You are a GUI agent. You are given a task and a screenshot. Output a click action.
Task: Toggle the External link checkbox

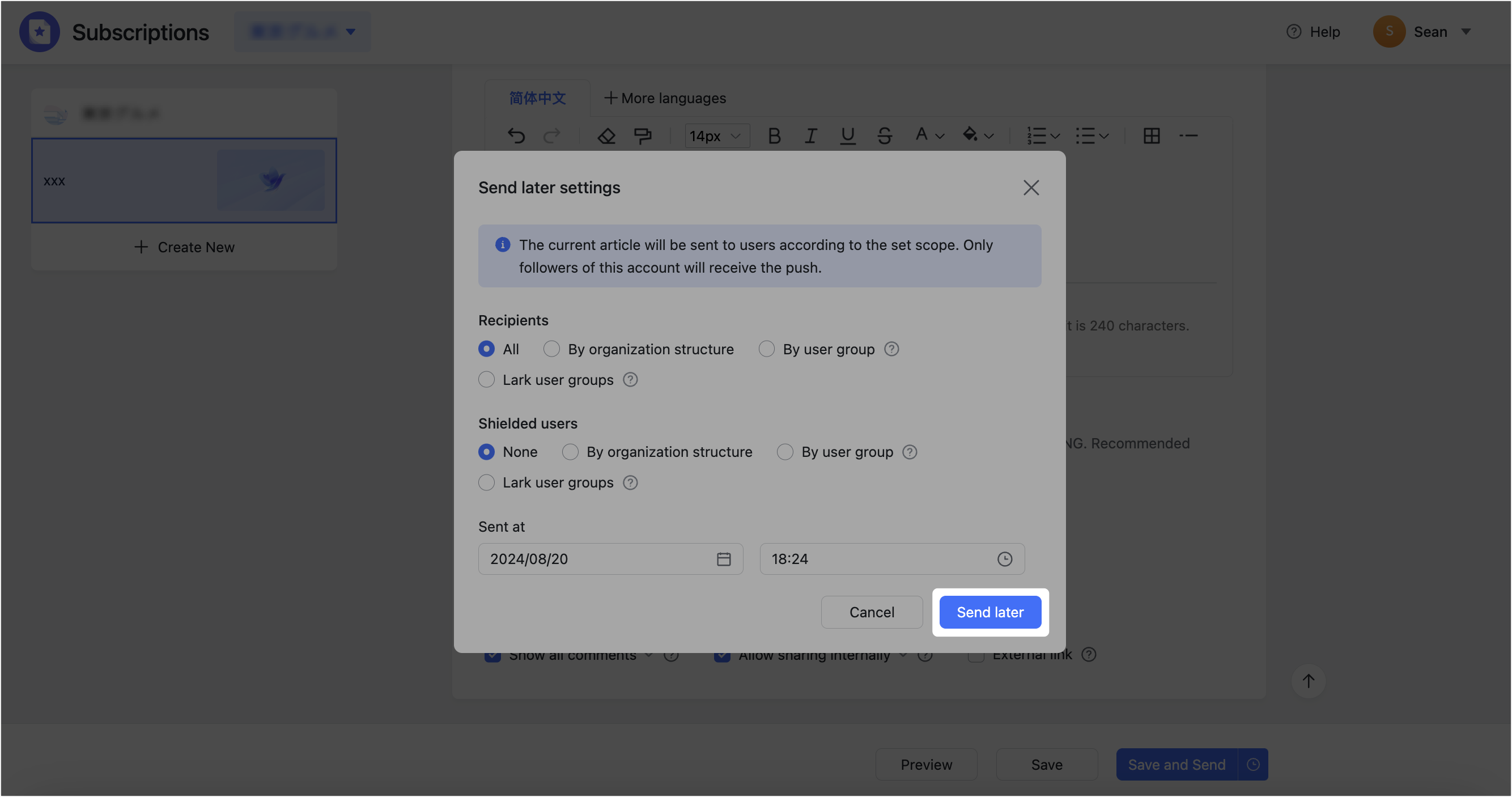[x=975, y=654]
